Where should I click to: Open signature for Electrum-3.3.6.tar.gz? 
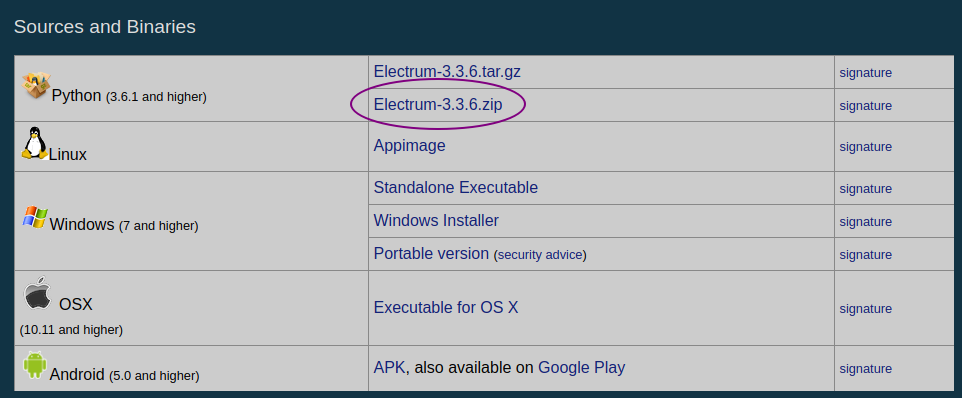pyautogui.click(x=865, y=73)
